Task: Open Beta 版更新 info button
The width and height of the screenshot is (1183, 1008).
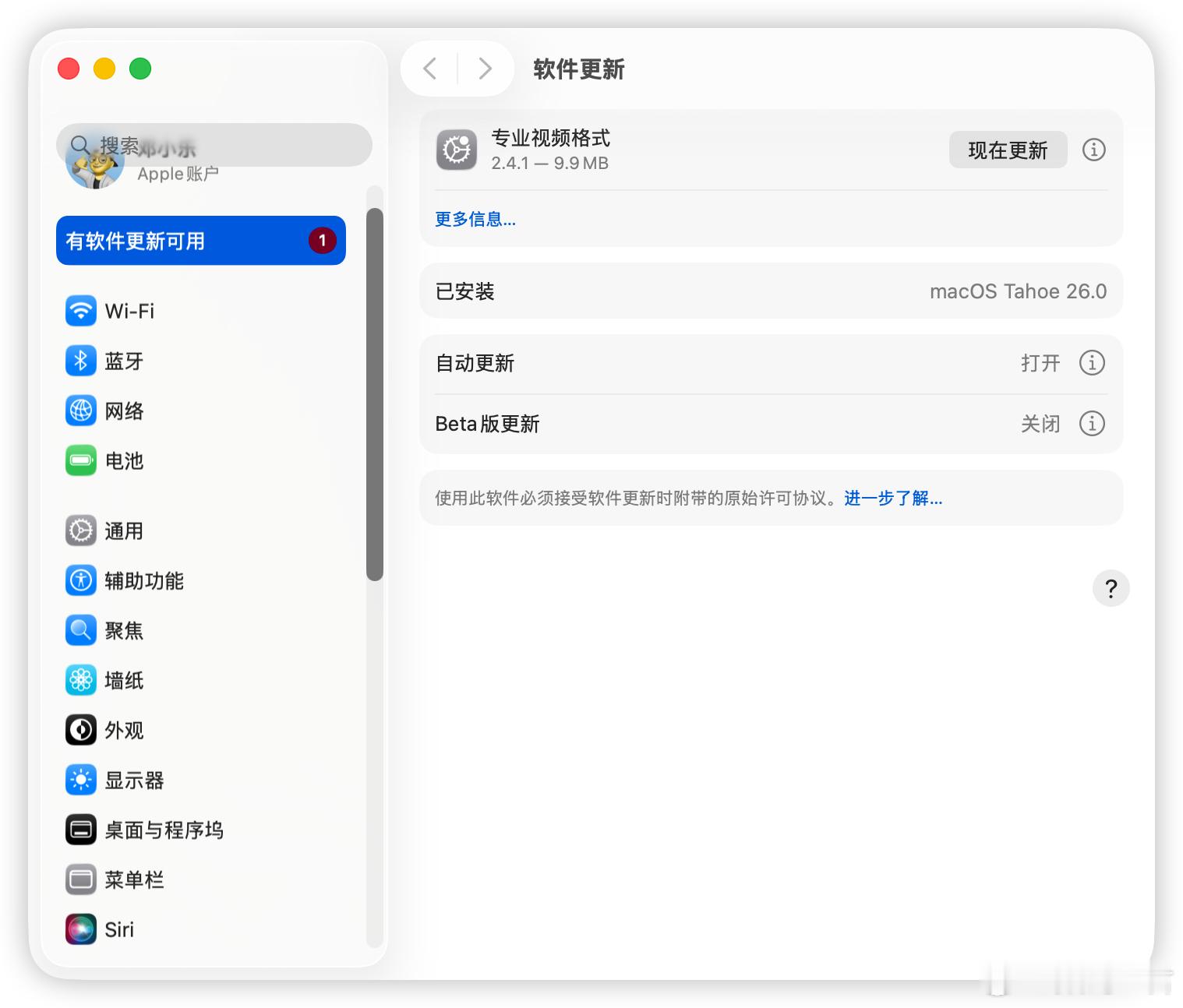Action: [1092, 423]
